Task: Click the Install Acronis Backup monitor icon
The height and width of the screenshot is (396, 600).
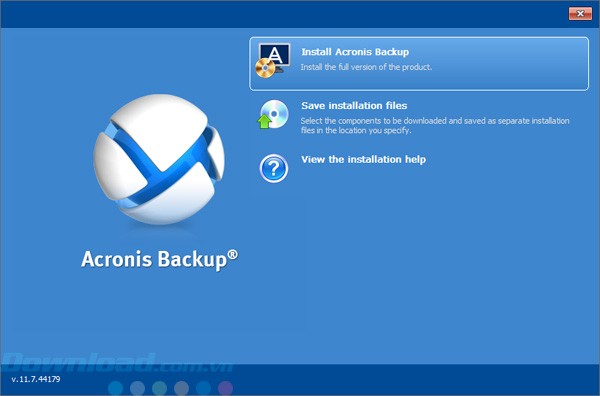Action: pyautogui.click(x=273, y=60)
